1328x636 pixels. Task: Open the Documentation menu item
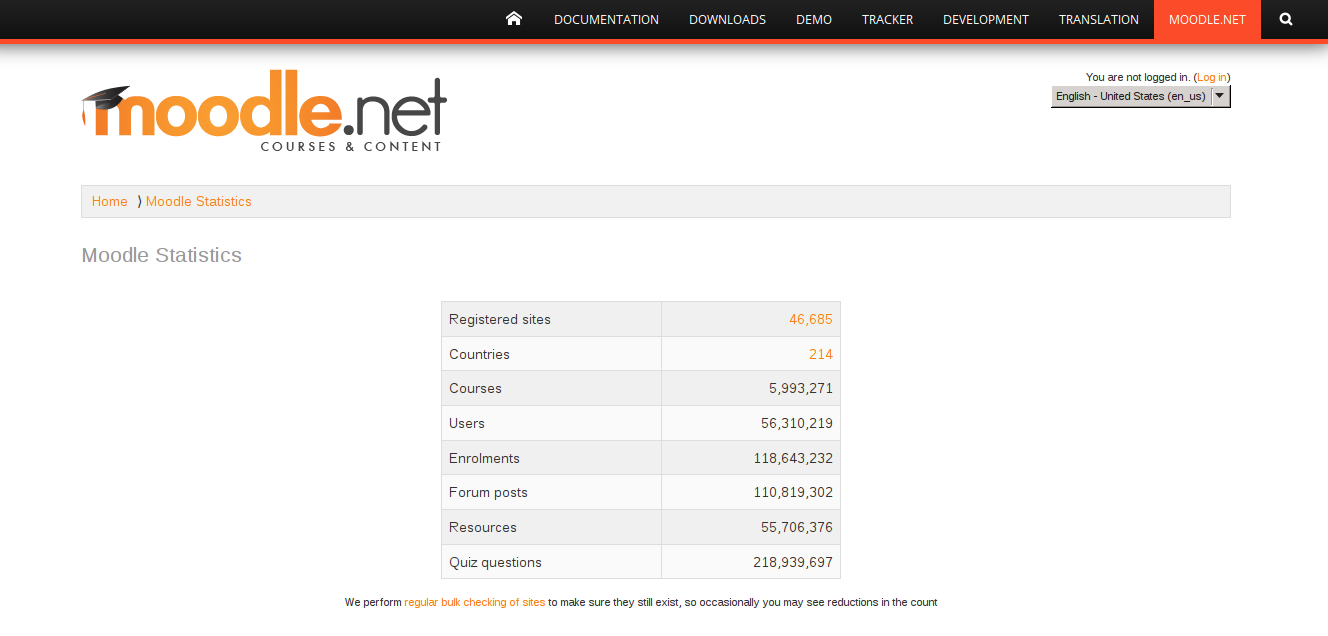(x=606, y=19)
